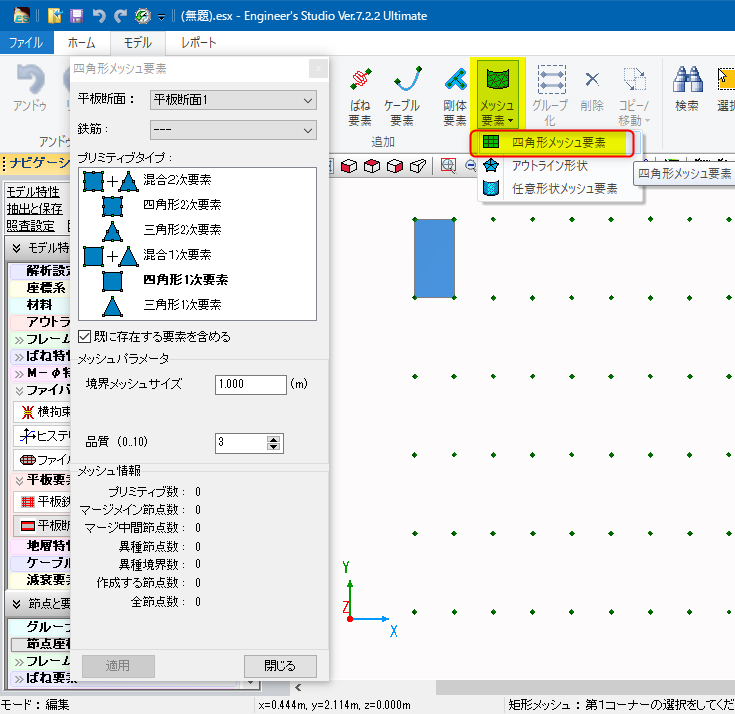The width and height of the screenshot is (735, 714).
Task: Expand the ばね特 tree item
Action: pos(19,357)
